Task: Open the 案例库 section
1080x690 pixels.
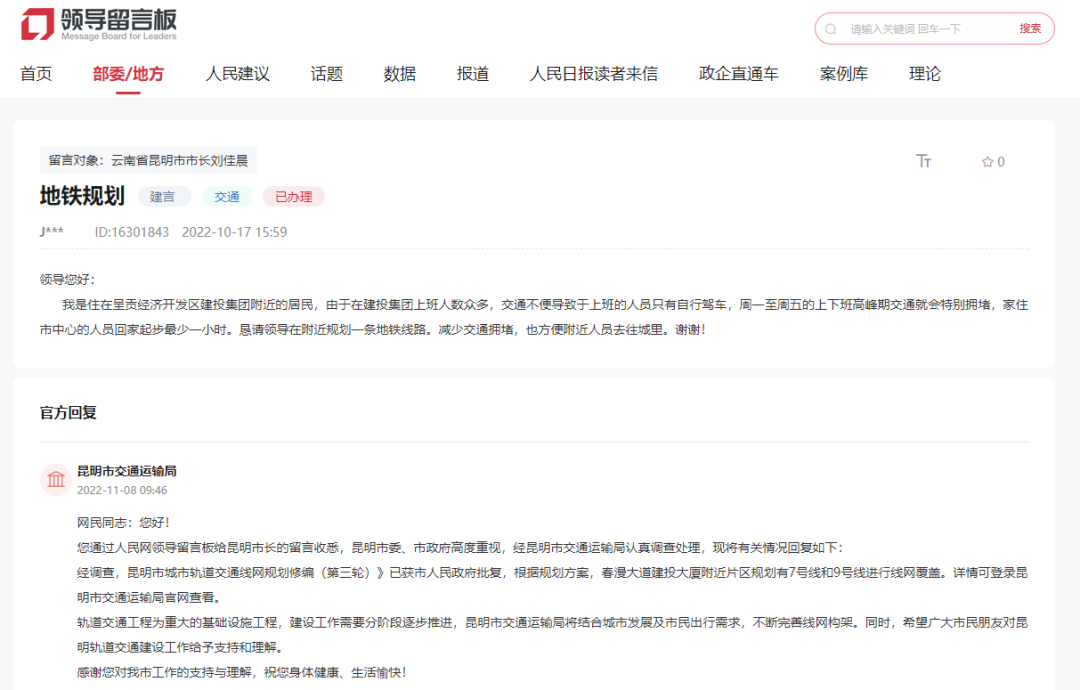Action: point(843,72)
